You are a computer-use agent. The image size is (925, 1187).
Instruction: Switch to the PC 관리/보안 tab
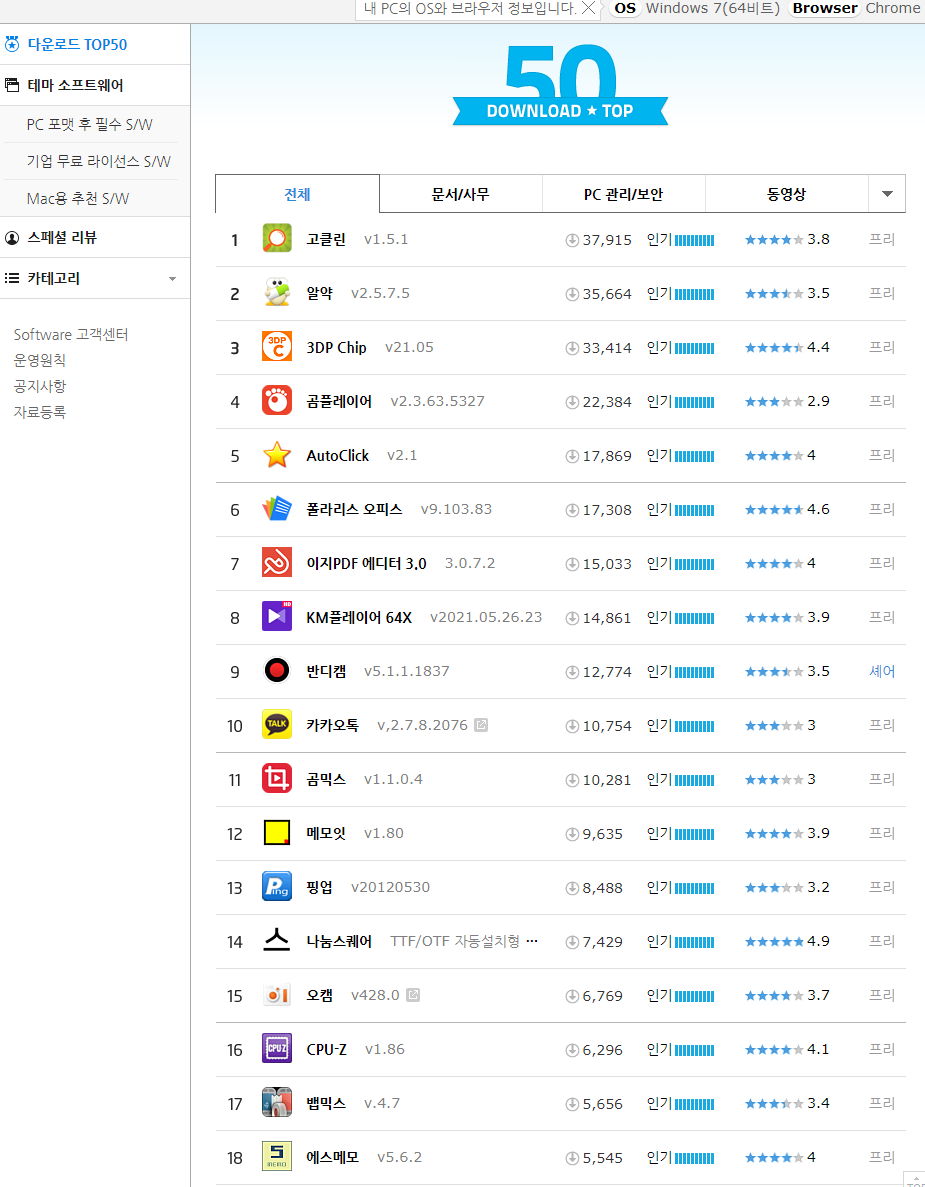(x=623, y=194)
